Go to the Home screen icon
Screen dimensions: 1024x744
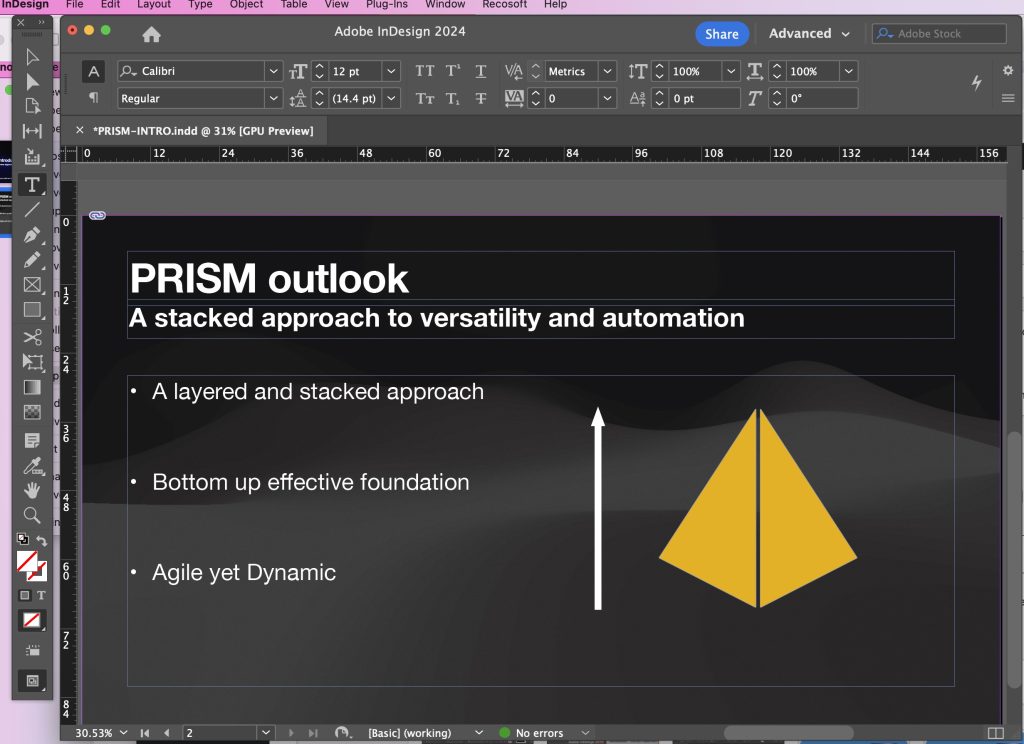pyautogui.click(x=151, y=35)
